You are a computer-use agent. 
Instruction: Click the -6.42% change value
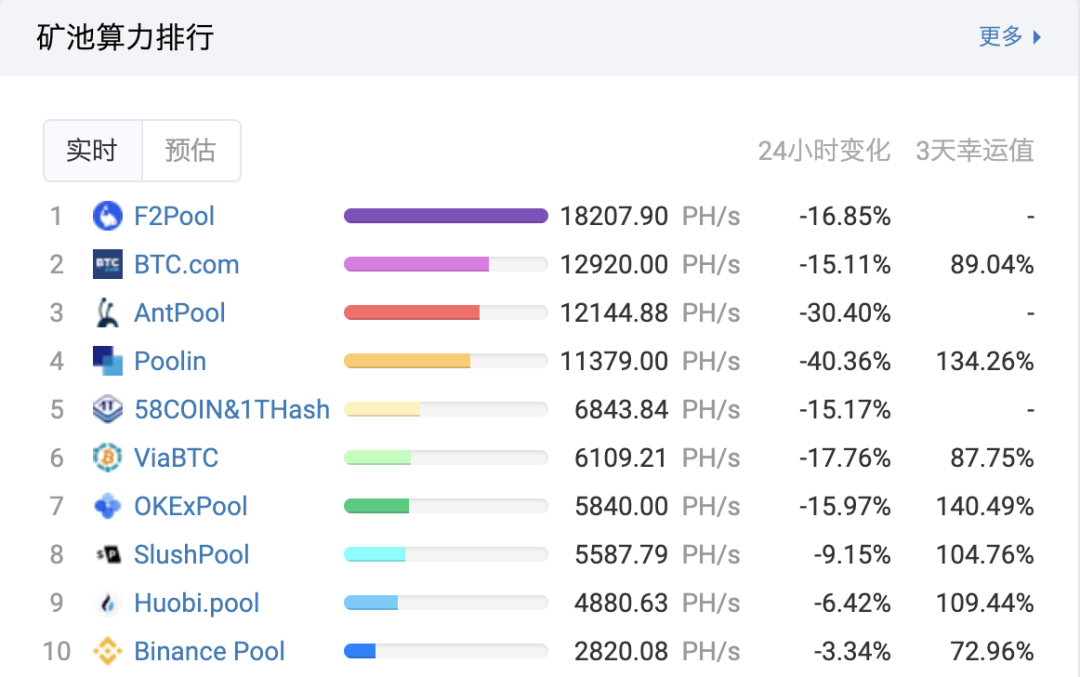852,603
